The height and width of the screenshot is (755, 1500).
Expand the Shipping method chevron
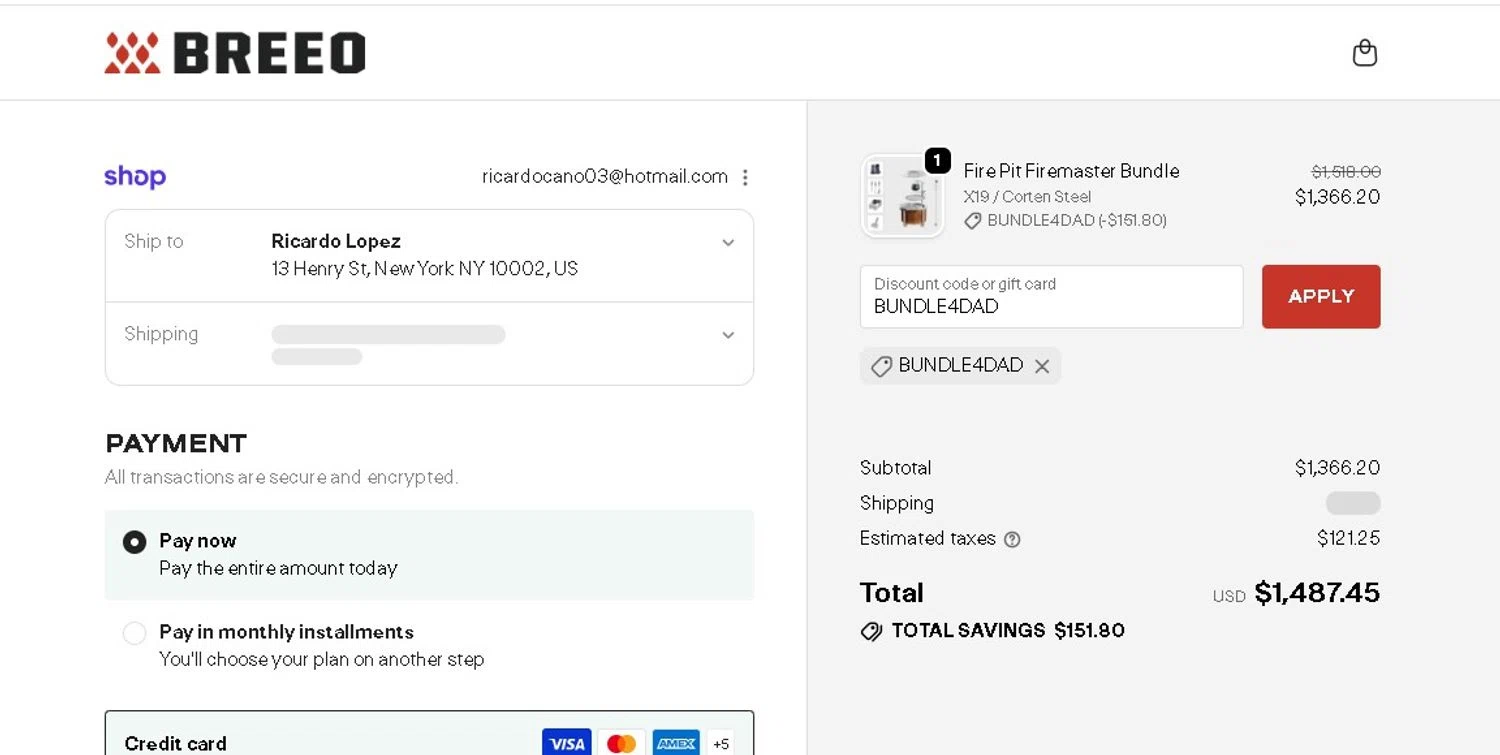pyautogui.click(x=728, y=335)
